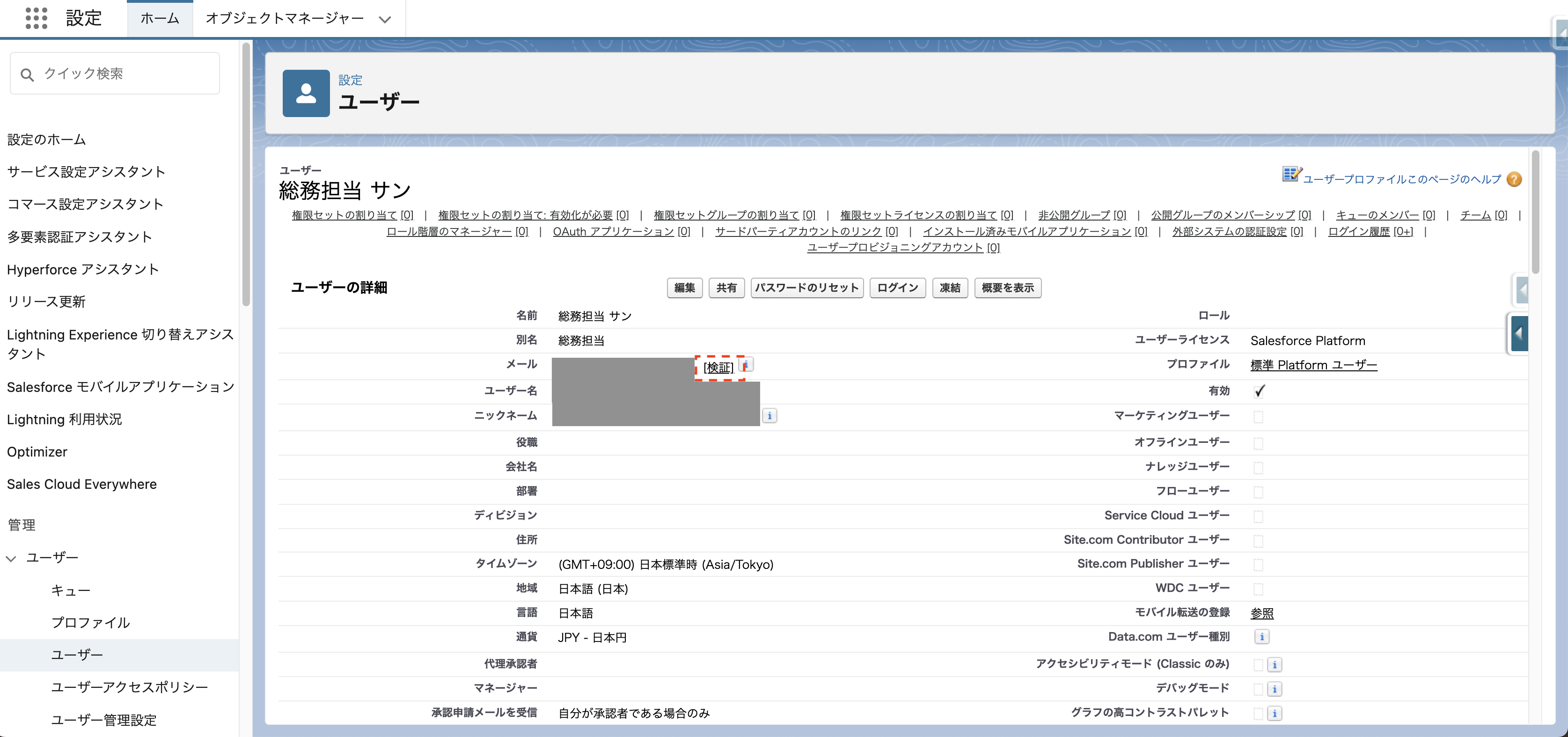Toggle Site.com Contributor ユーザー checkbox
The image size is (1568, 737).
click(x=1258, y=540)
